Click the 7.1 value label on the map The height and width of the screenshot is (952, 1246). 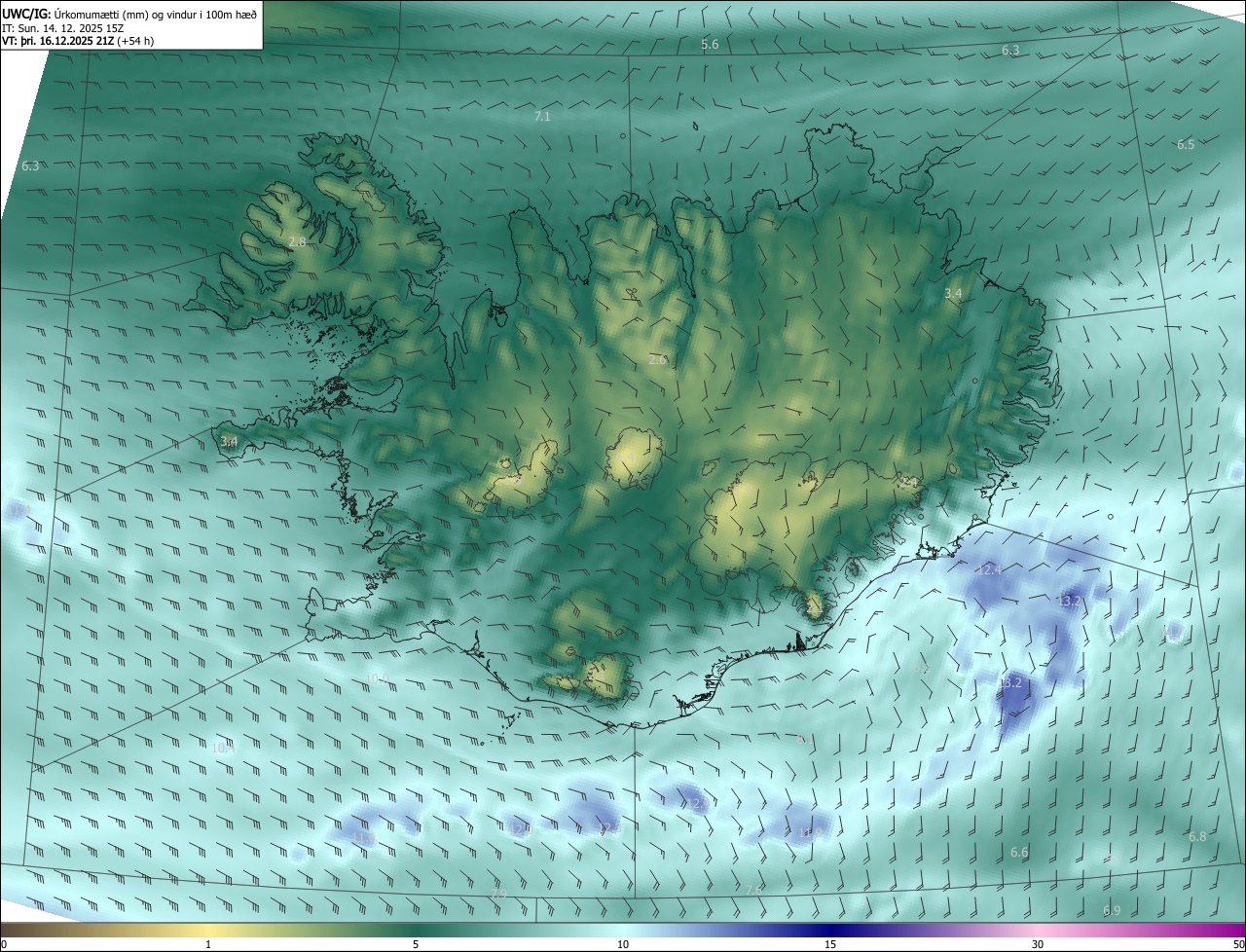click(x=542, y=117)
